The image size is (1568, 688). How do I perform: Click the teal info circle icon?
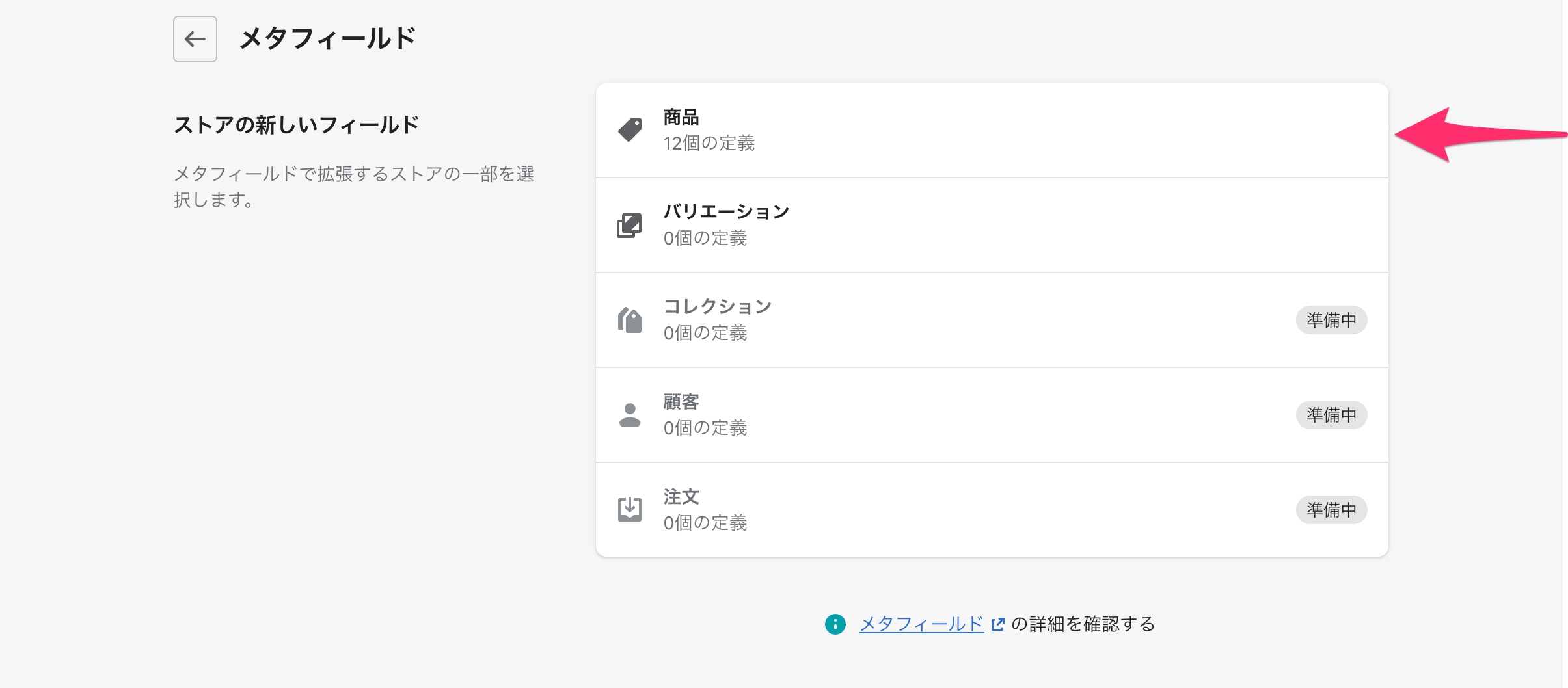(835, 624)
